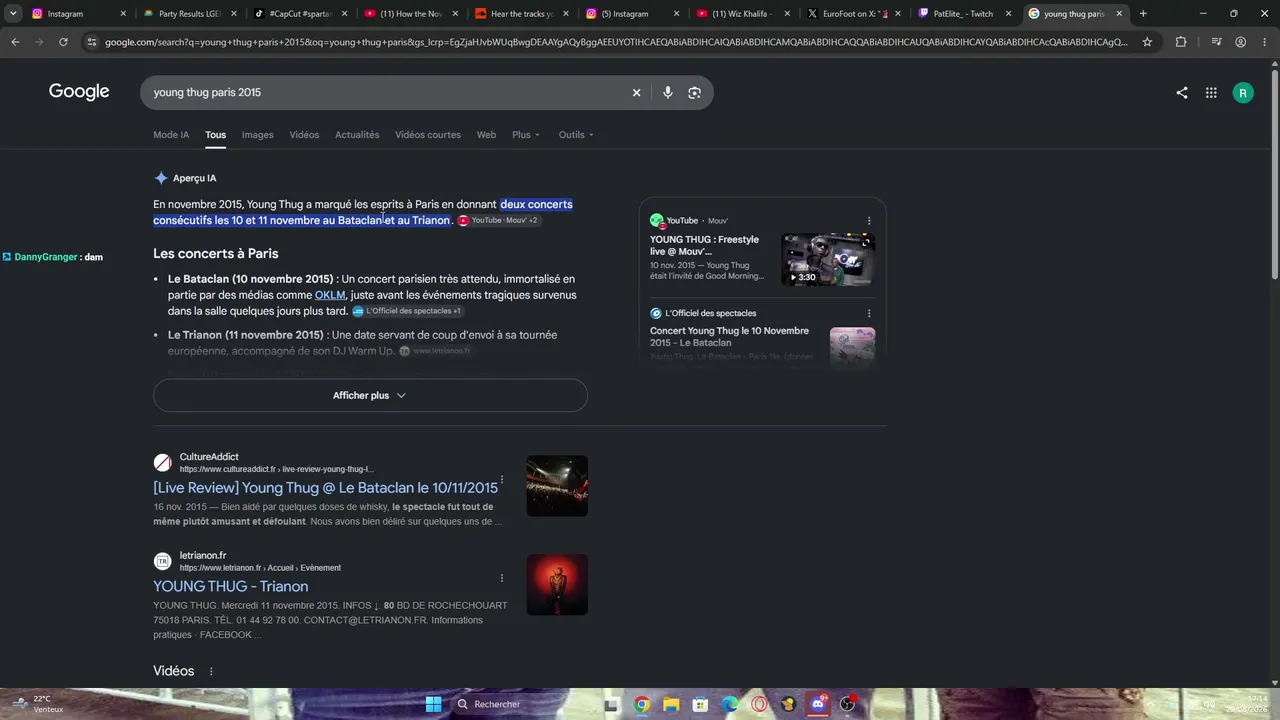Open the browser extensions menu
This screenshot has width=1280, height=720.
click(x=1181, y=42)
